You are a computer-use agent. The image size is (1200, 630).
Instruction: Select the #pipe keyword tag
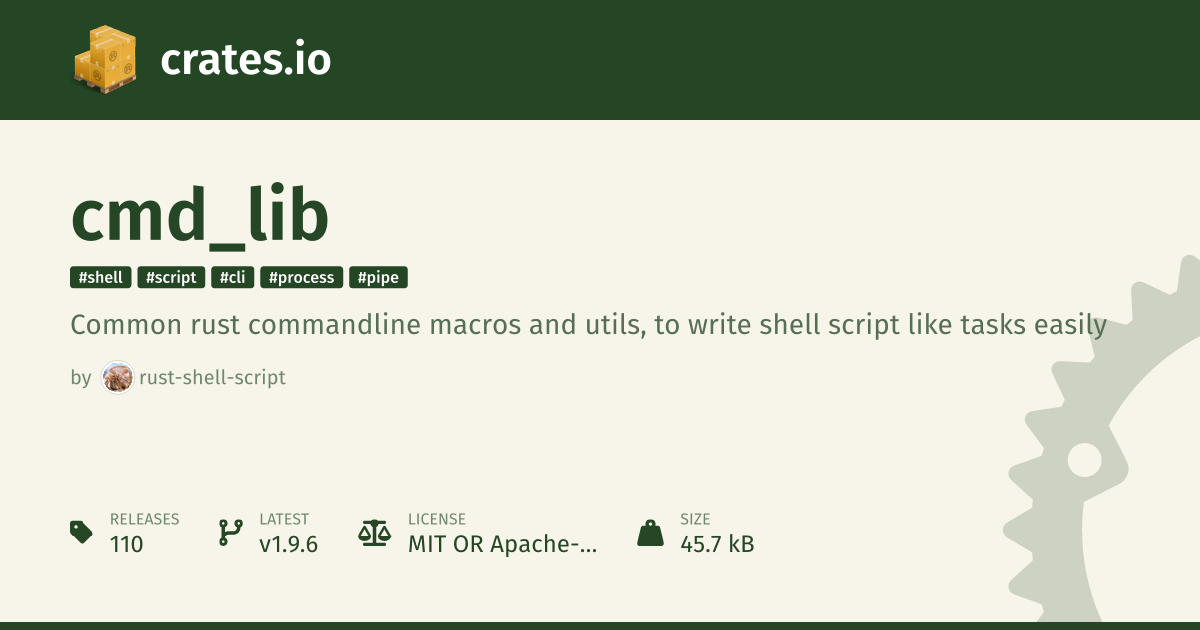coord(379,278)
